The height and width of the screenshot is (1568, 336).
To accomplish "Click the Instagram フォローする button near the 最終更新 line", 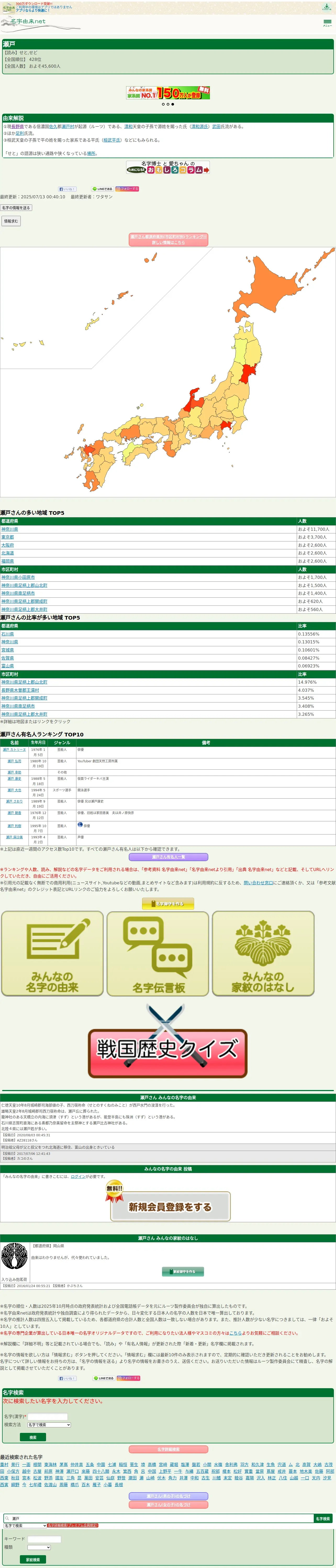I will click(x=127, y=189).
